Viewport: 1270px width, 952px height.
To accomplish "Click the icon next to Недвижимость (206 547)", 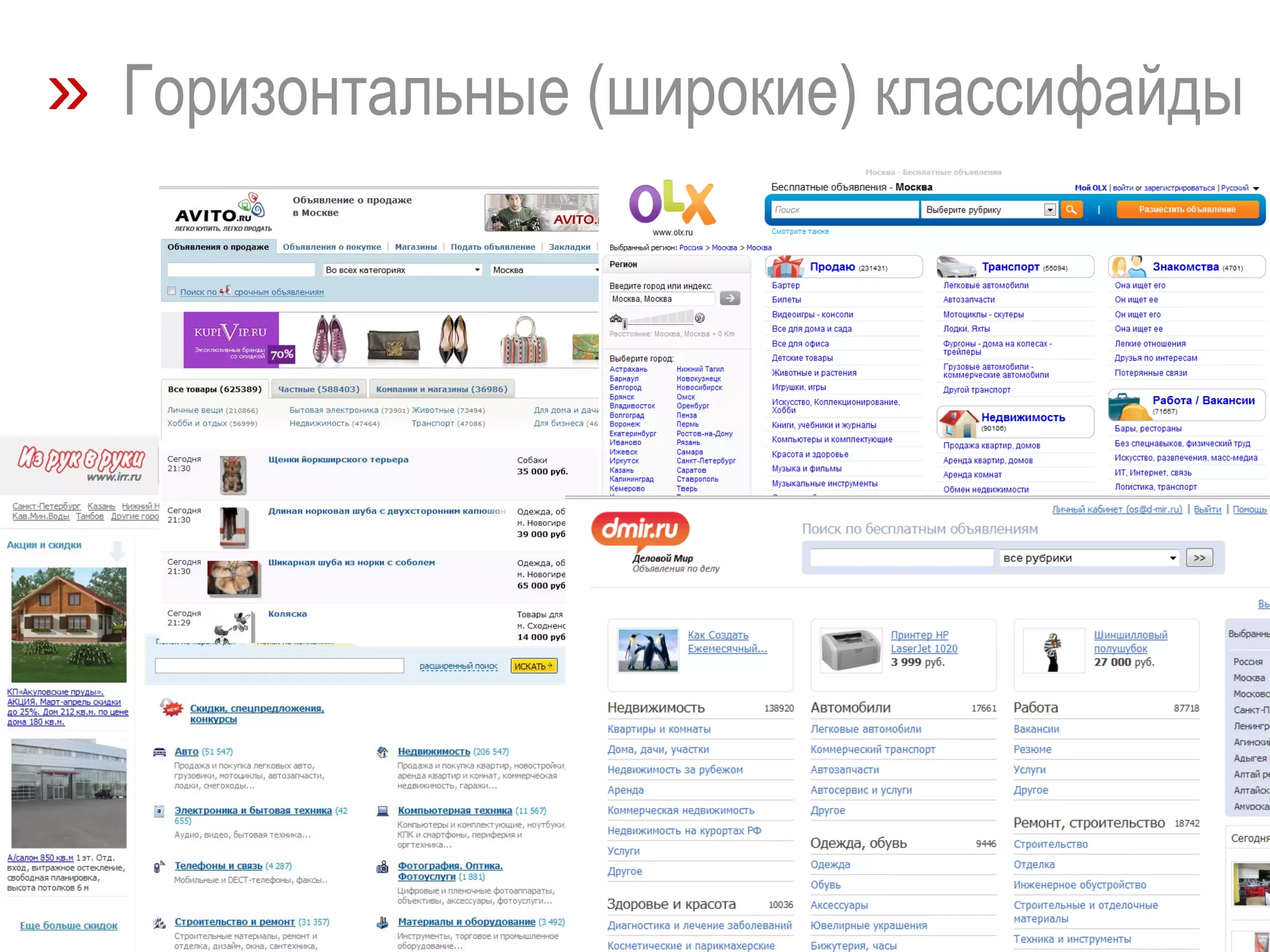I will click(x=383, y=752).
